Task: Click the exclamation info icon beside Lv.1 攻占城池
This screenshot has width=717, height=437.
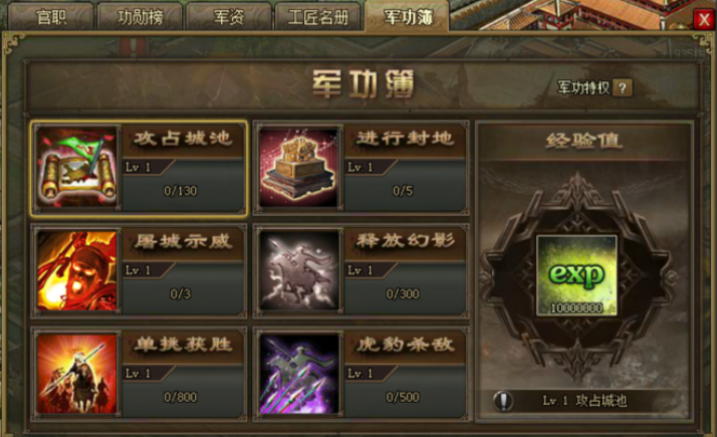Action: click(x=503, y=401)
